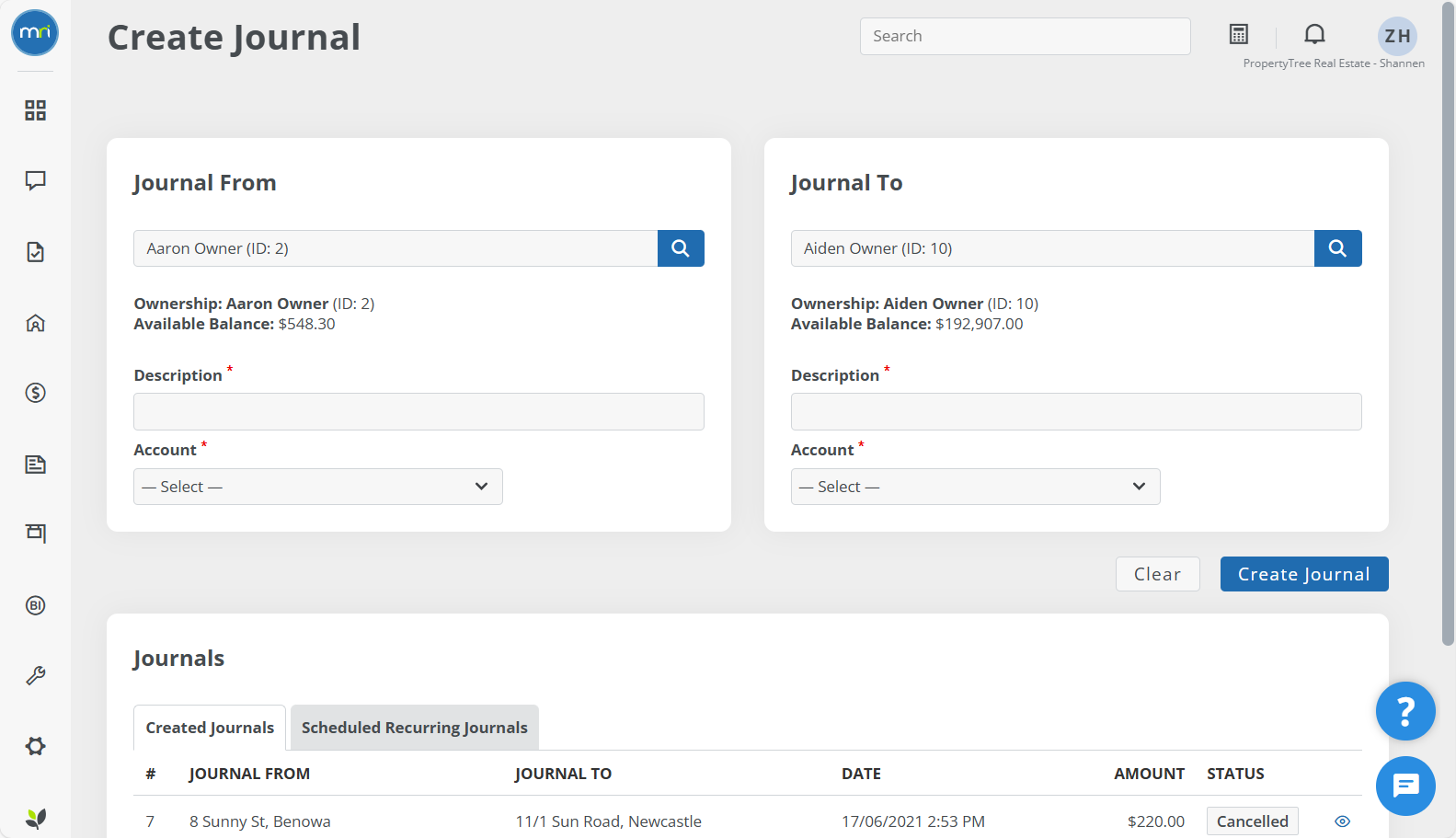The image size is (1456, 838).
Task: Open the accounting dollar sidebar icon
Action: (x=35, y=393)
